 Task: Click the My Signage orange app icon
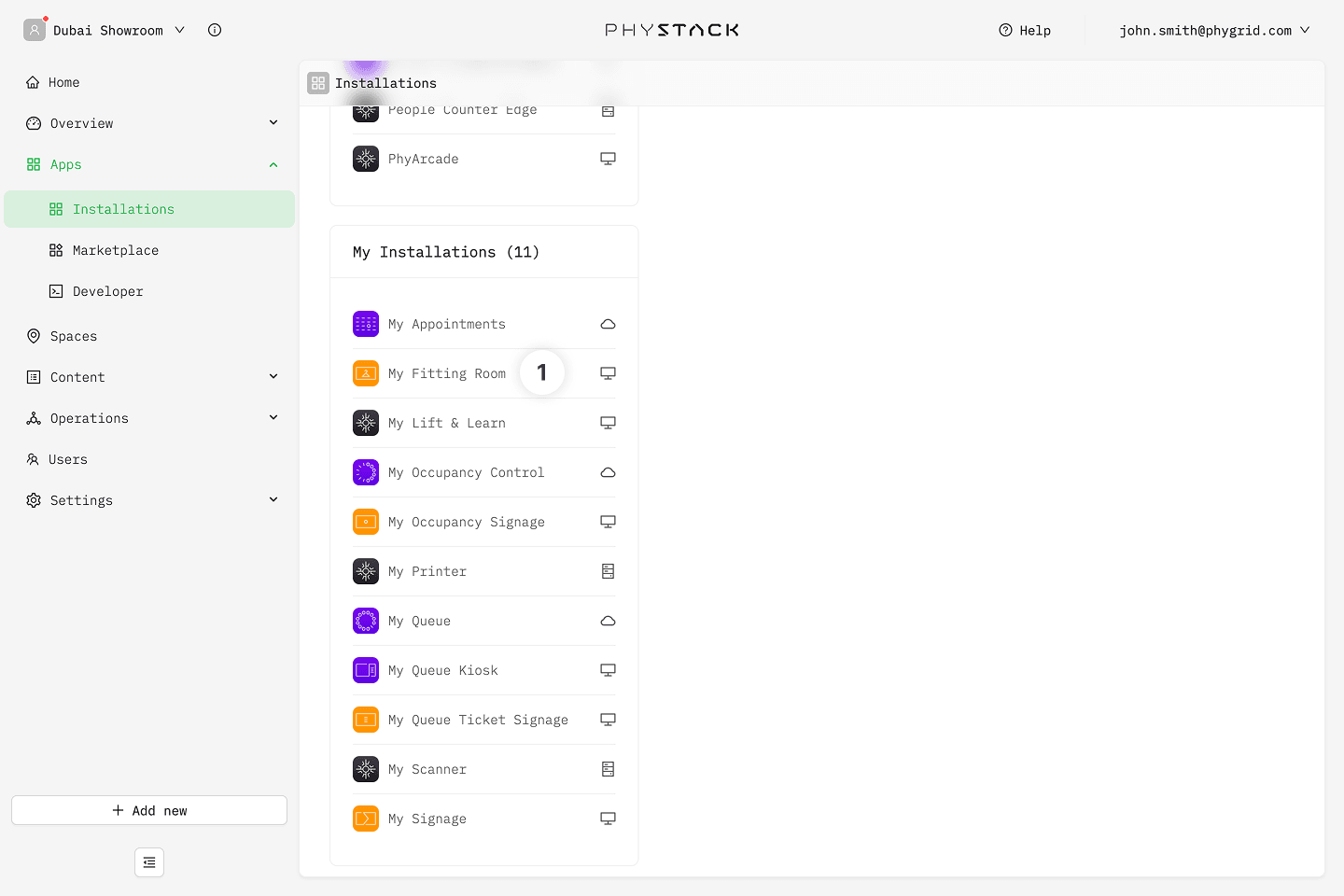[366, 819]
